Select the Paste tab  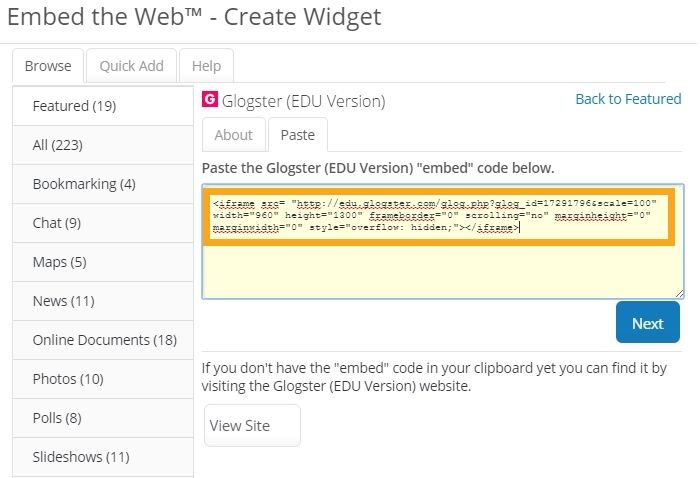pos(297,135)
